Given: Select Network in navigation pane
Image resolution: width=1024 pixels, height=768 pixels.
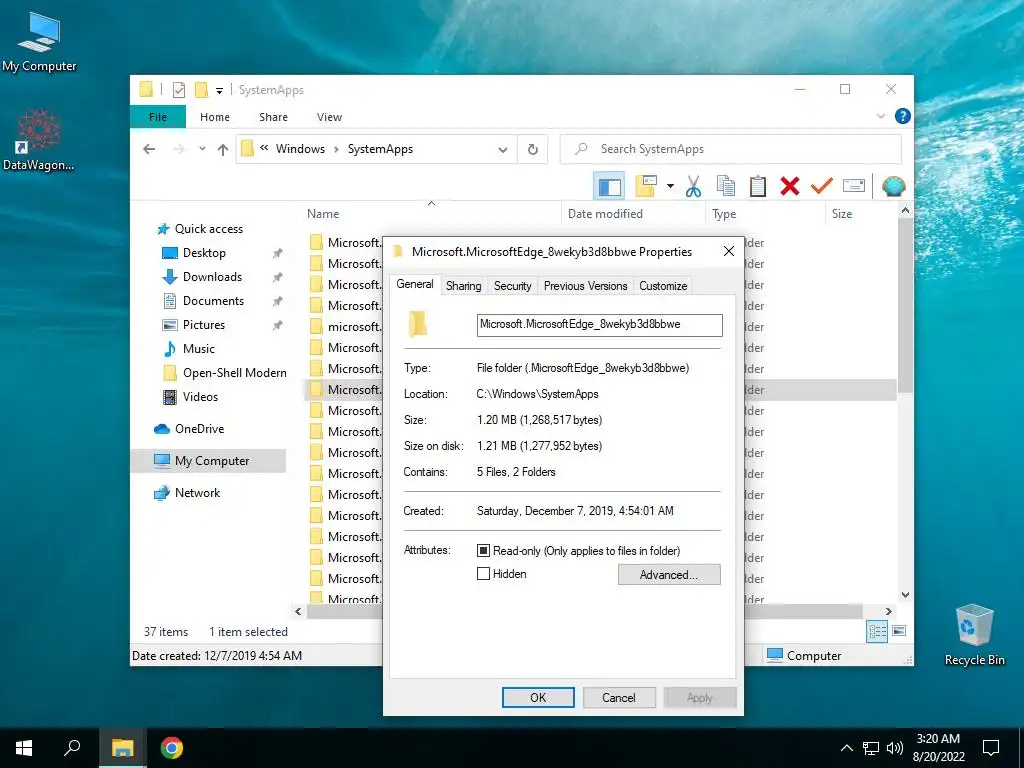Looking at the screenshot, I should tap(197, 493).
